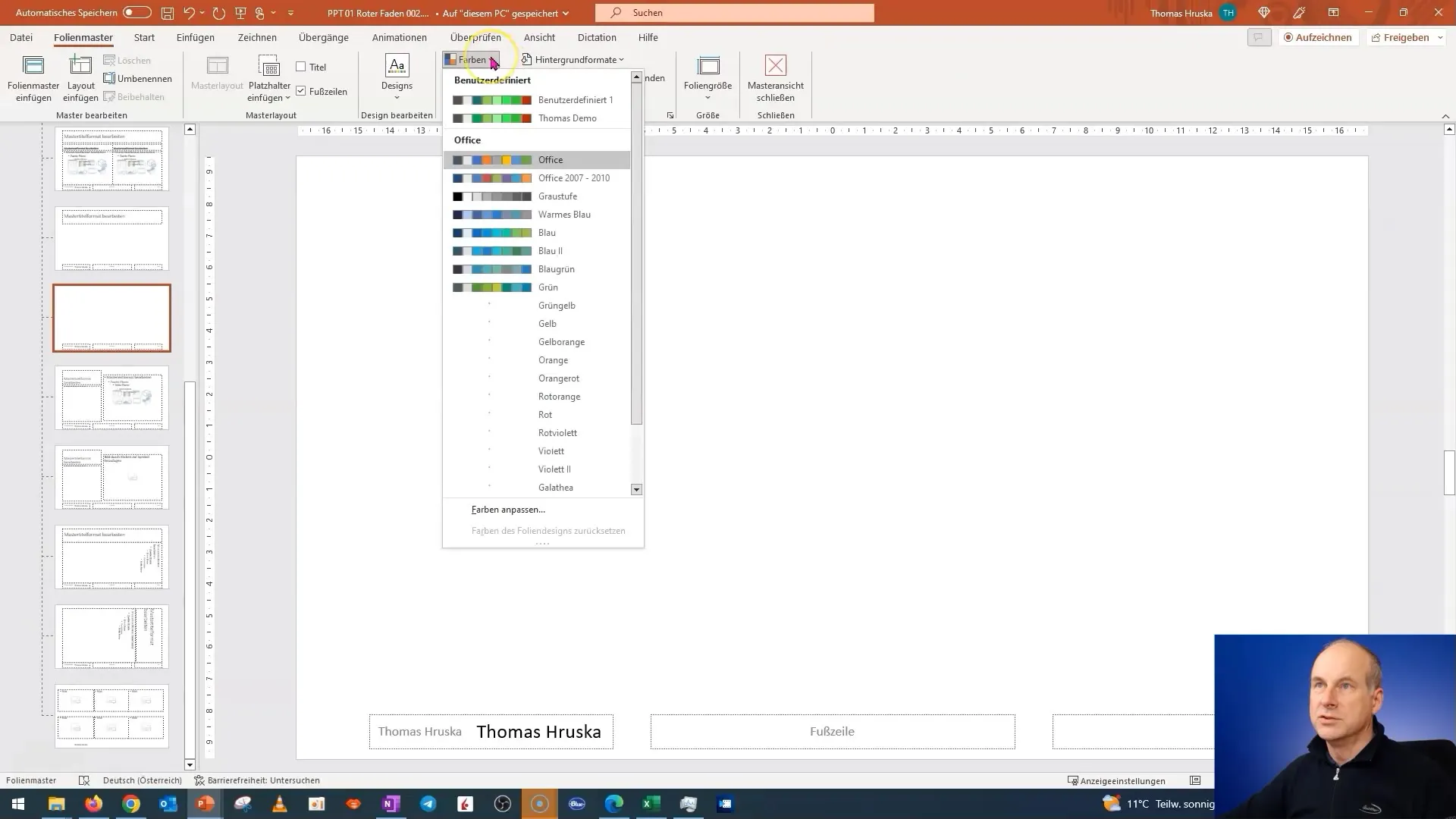The image size is (1456, 819).
Task: Click the Microsoft premium diamond icon
Action: point(1264,13)
